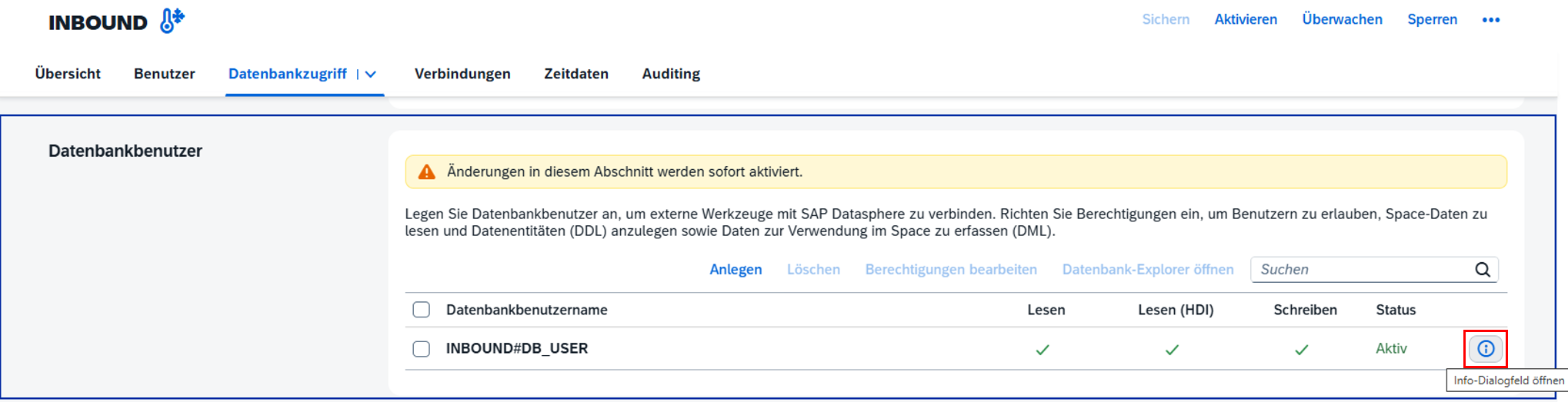This screenshot has height=402, width=1568.
Task: Tick the select-all checkbox in header row
Action: 421,310
